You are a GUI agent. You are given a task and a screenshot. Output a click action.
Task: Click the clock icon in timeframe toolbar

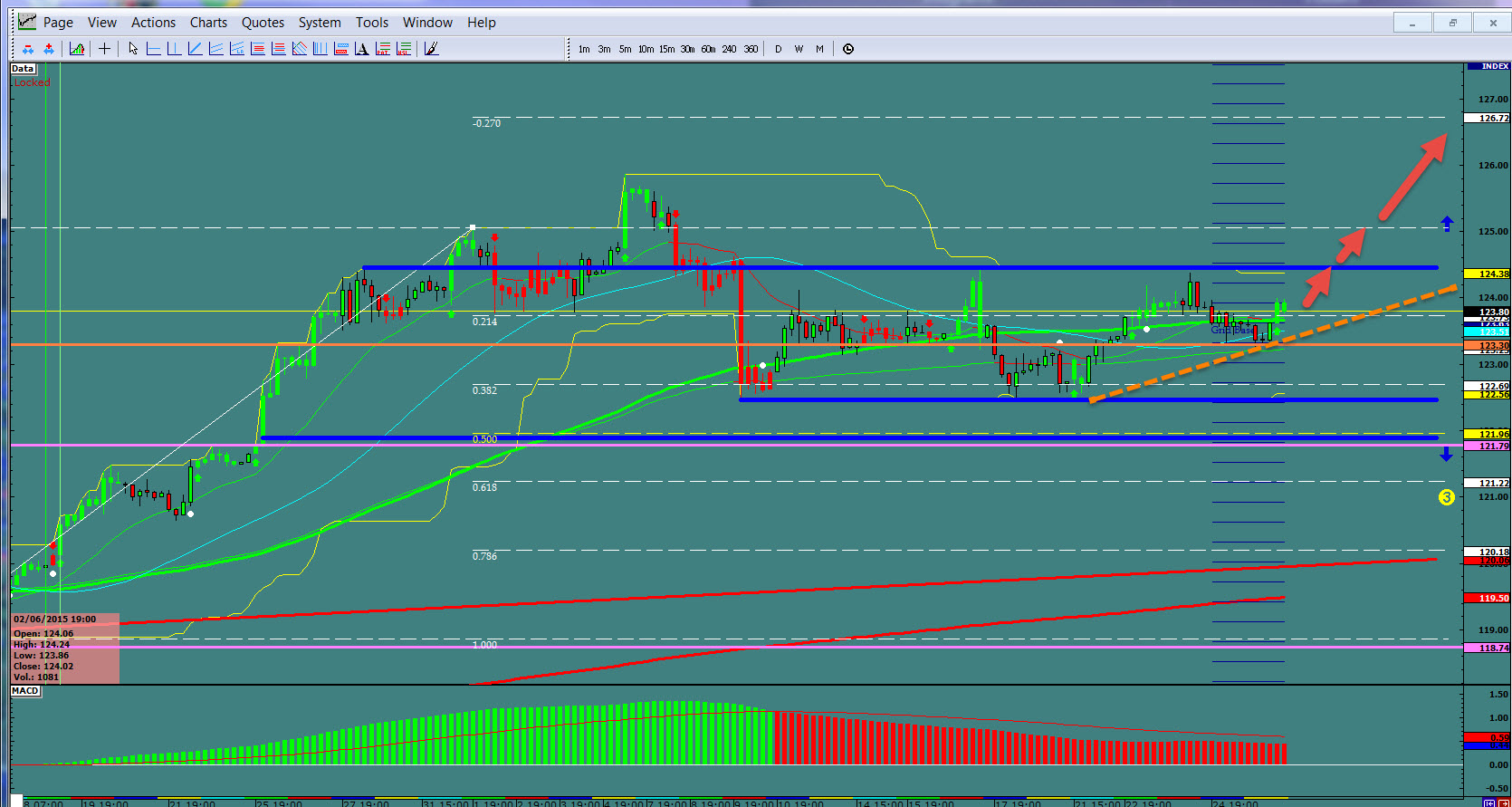(x=848, y=49)
